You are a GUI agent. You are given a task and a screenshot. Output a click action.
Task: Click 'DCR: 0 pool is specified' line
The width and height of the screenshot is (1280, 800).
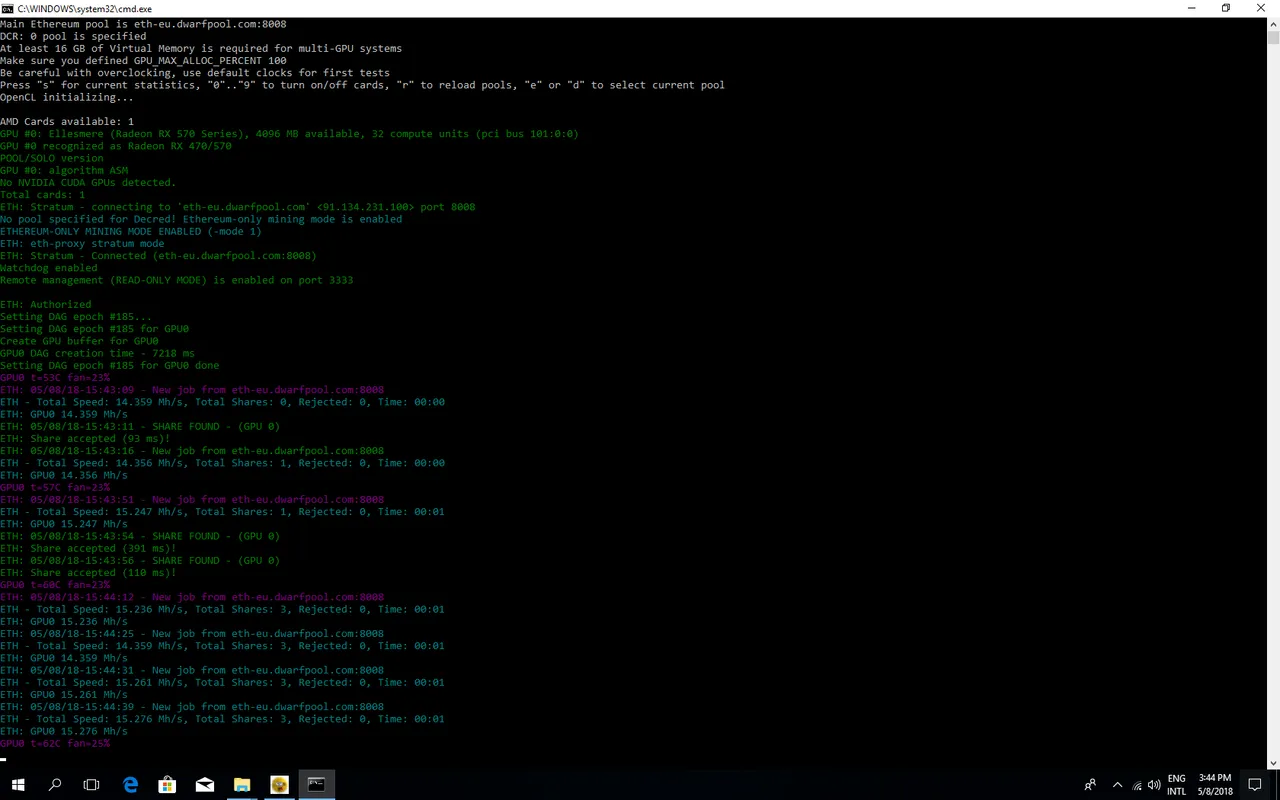click(x=73, y=36)
